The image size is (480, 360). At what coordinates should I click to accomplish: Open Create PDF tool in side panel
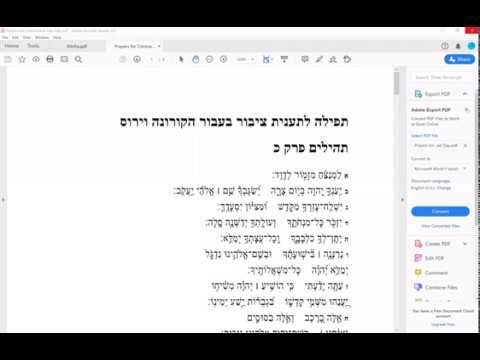click(x=432, y=244)
